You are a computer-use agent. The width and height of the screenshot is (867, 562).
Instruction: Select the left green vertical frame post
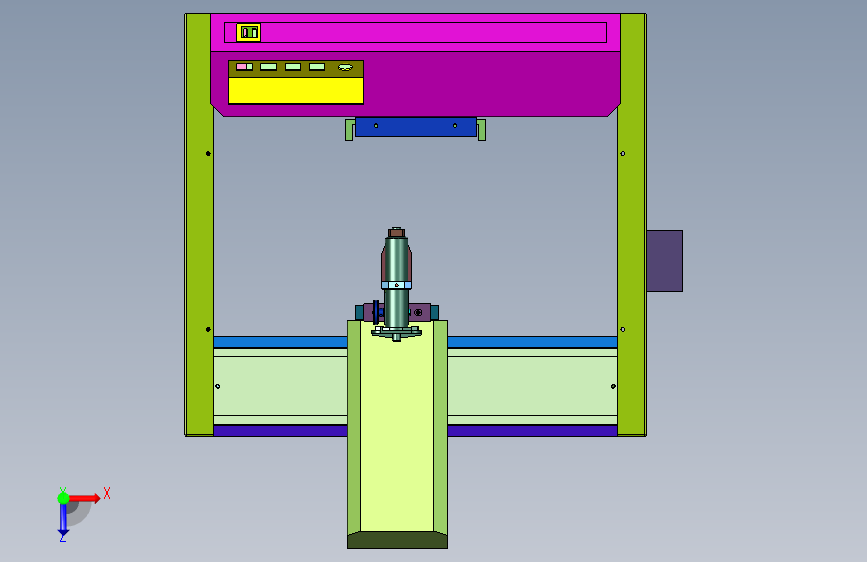[x=200, y=225]
